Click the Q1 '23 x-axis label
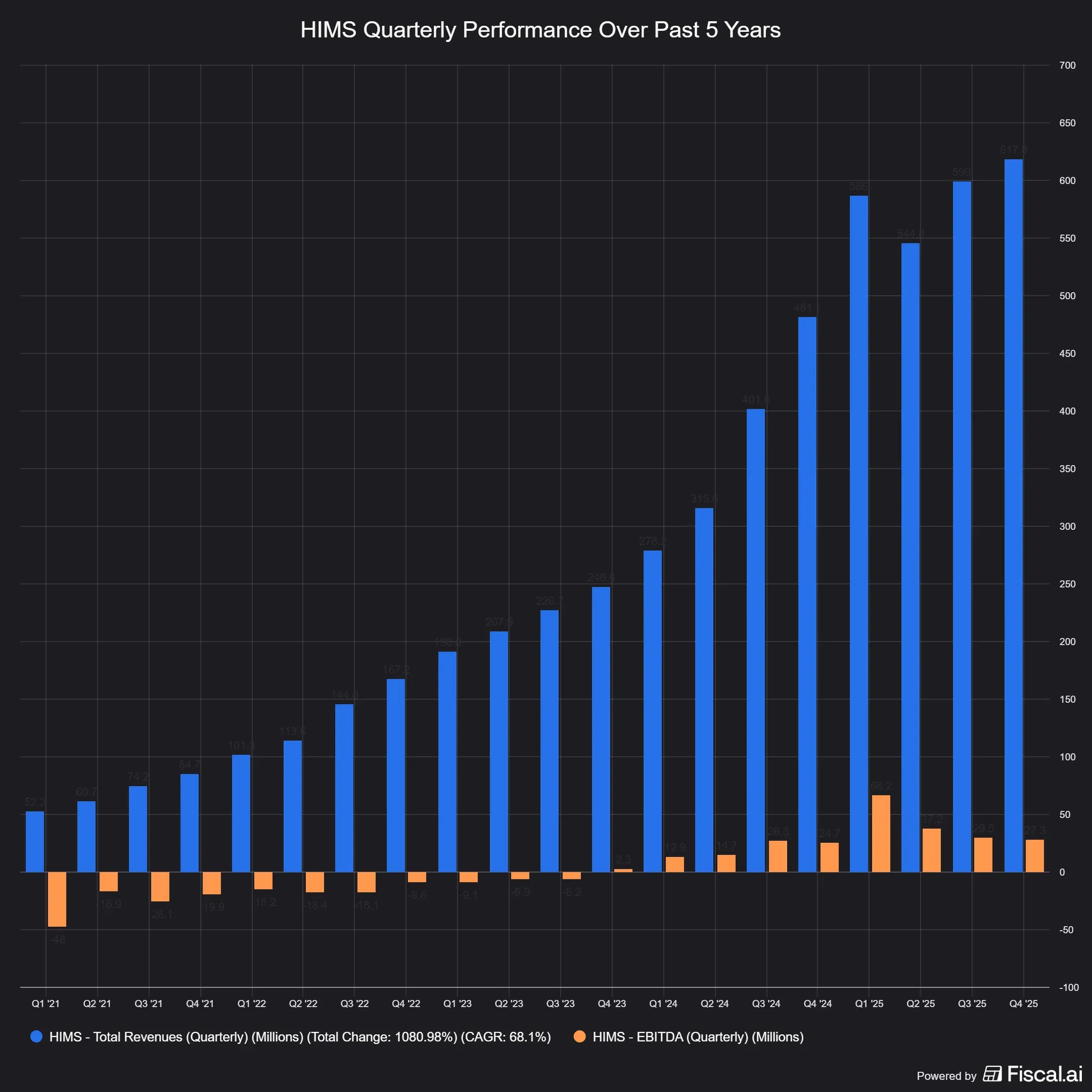The image size is (1092, 1092). pyautogui.click(x=457, y=1003)
